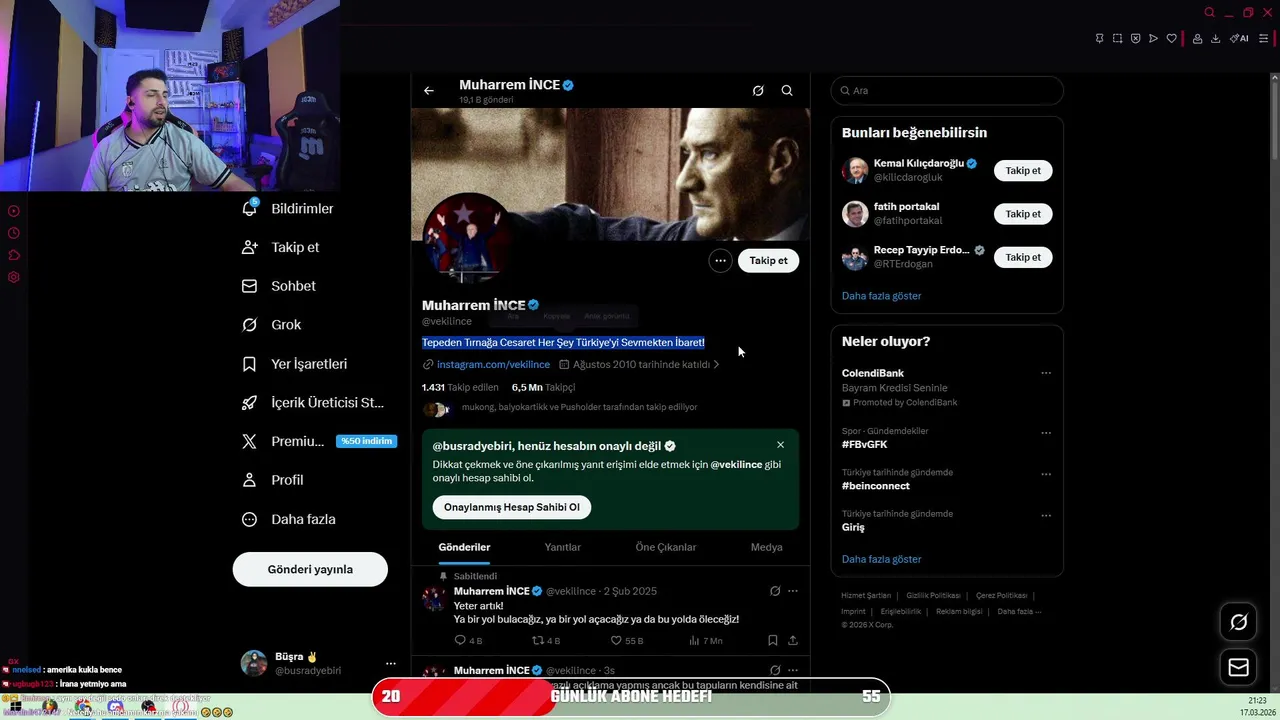The height and width of the screenshot is (720, 1280).
Task: Open Opera GX sidebar history clock icon
Action: pos(14,233)
